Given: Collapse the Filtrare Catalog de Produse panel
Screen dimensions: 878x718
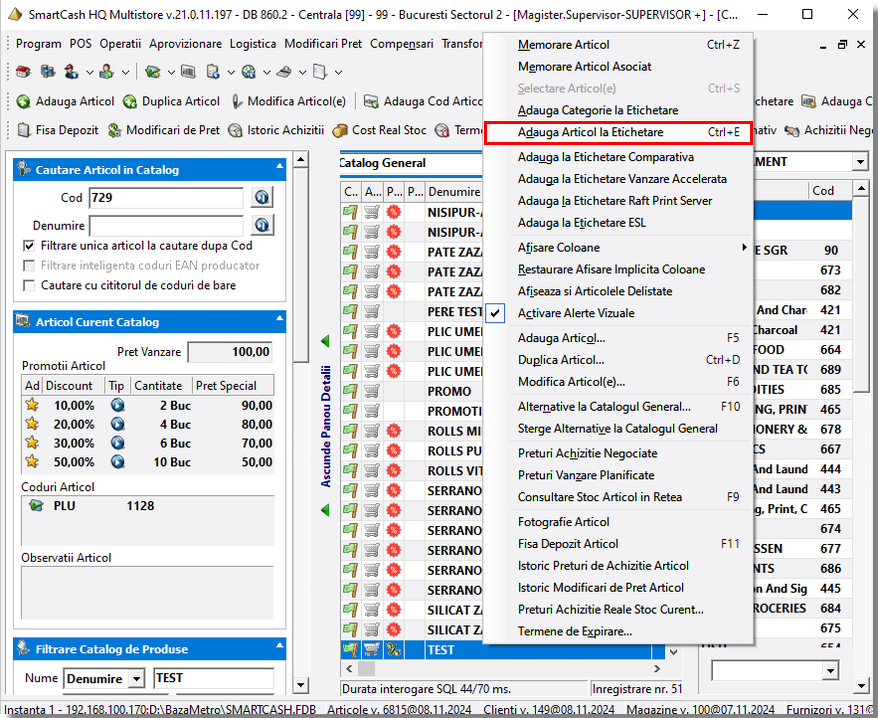Looking at the screenshot, I should pyautogui.click(x=279, y=645).
